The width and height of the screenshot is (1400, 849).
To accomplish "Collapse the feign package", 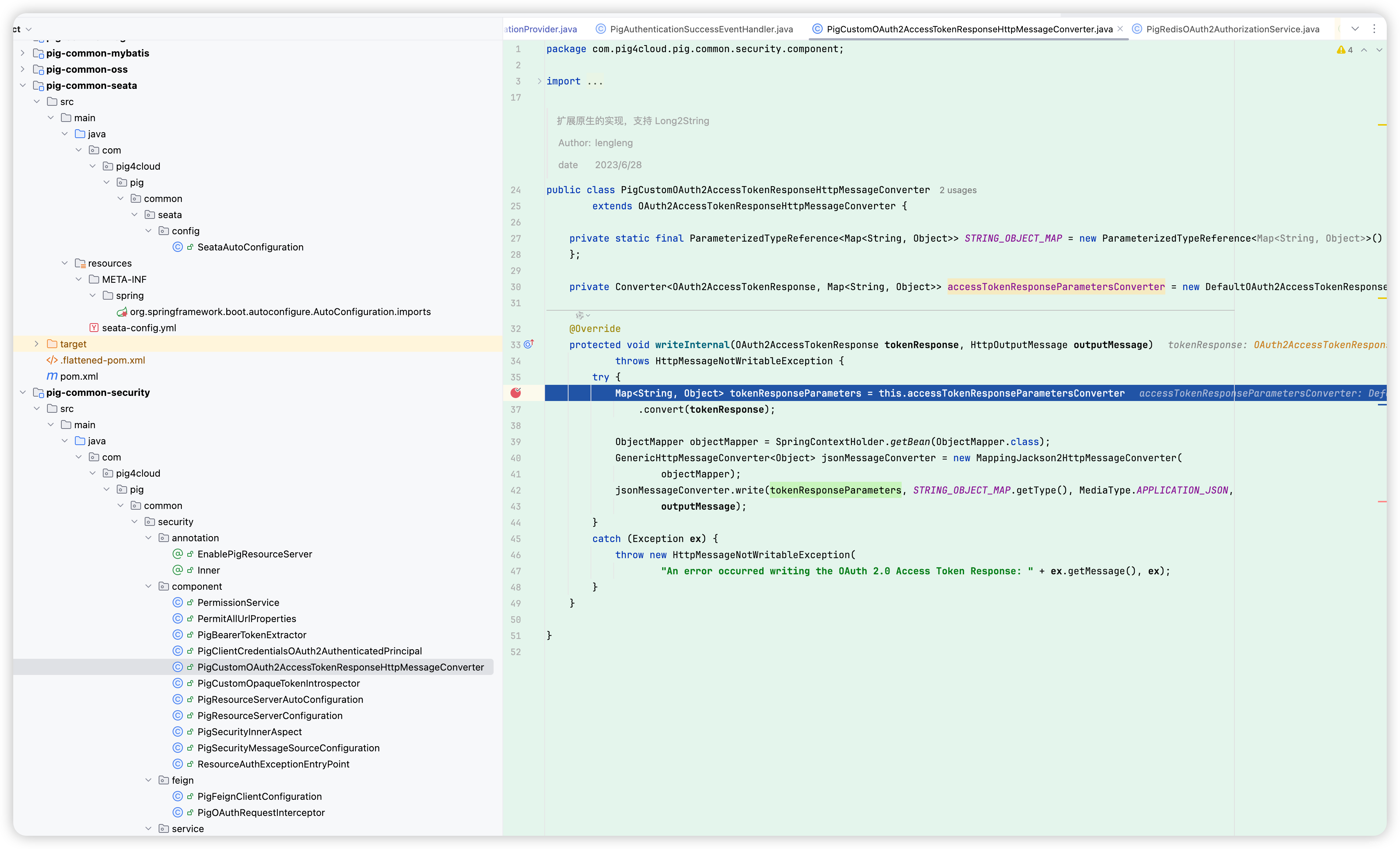I will click(148, 780).
